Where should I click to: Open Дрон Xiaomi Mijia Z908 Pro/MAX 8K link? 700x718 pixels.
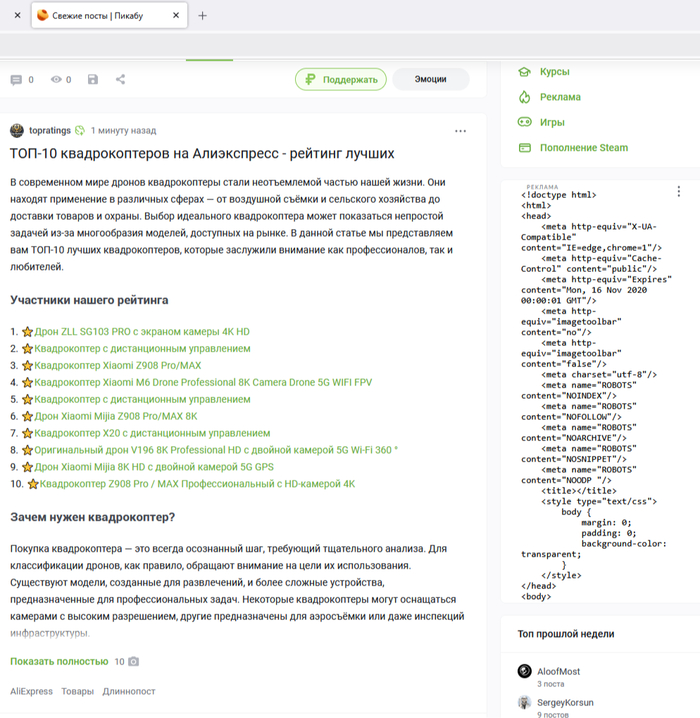click(x=116, y=416)
